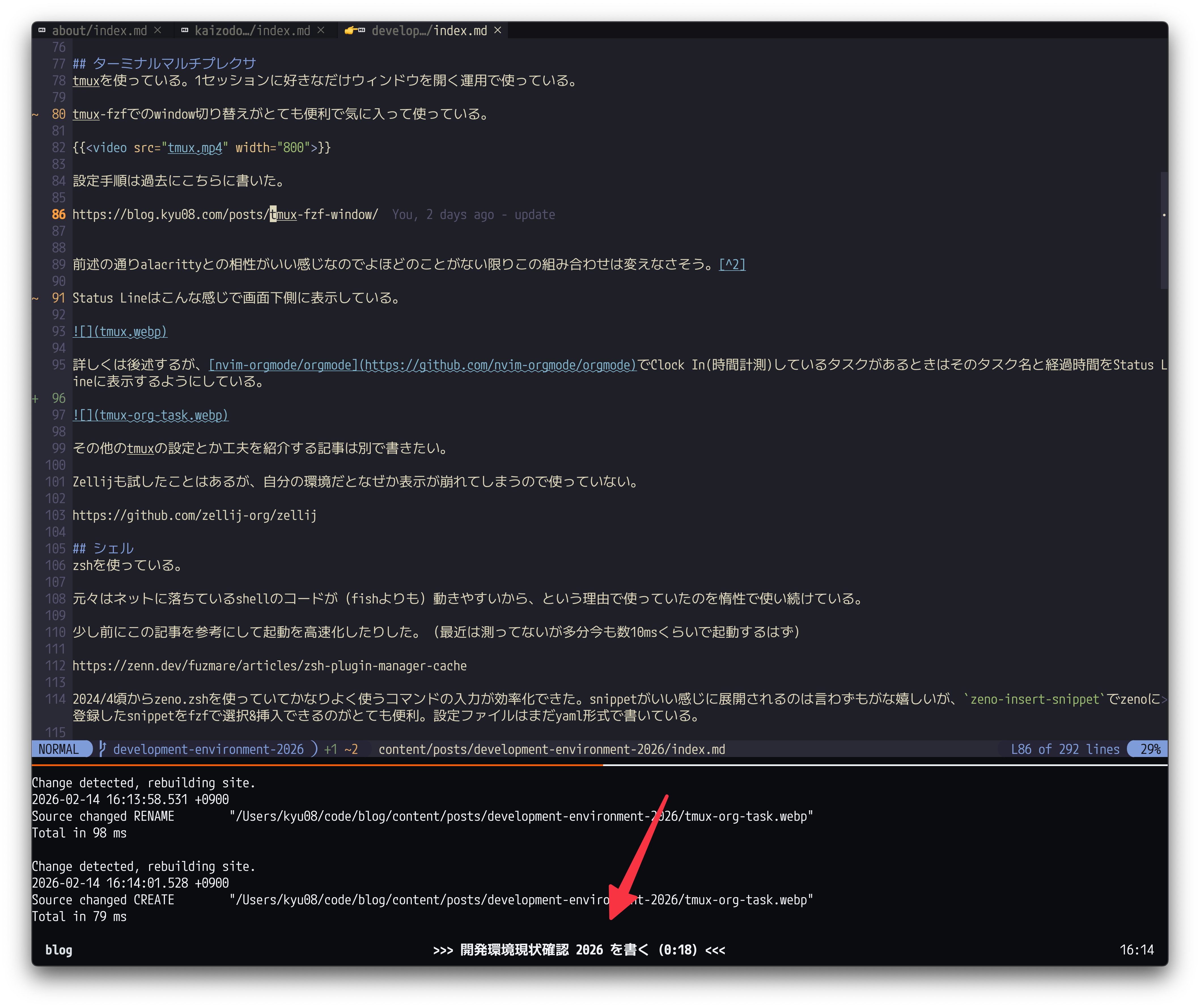Click the NORMAL mode indicator
The width and height of the screenshot is (1200, 1008).
[59, 749]
